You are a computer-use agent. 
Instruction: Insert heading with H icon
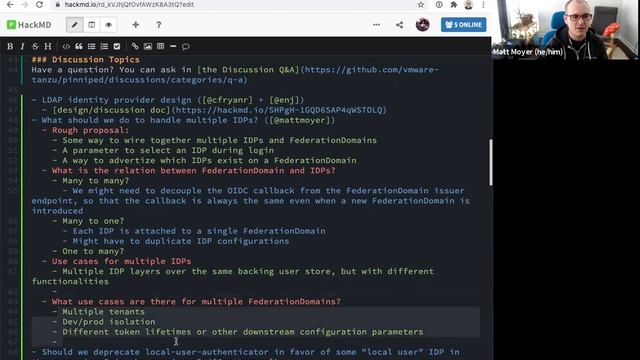(48, 47)
